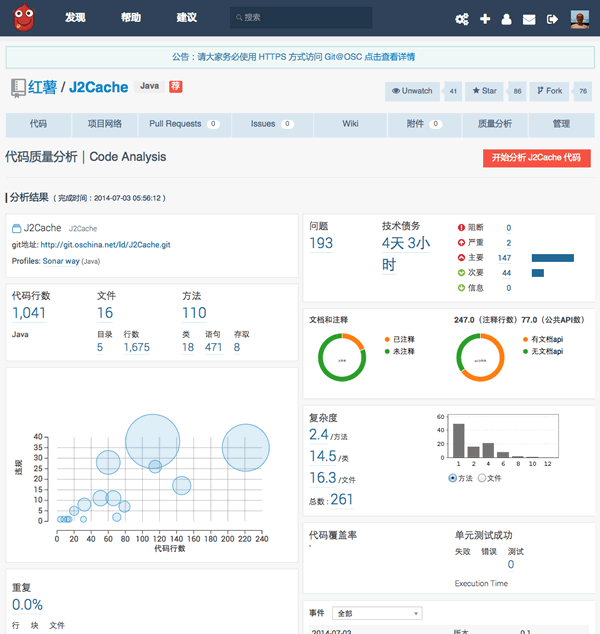Viewport: 600px width, 634px height.
Task: Open the 发现 menu
Action: (x=75, y=17)
